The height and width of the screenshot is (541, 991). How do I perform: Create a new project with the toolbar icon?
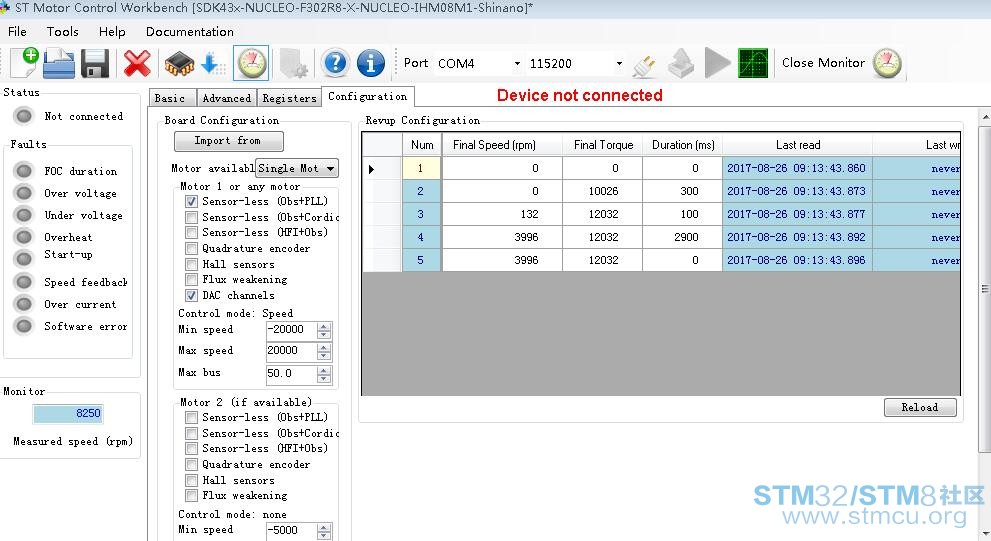point(25,63)
